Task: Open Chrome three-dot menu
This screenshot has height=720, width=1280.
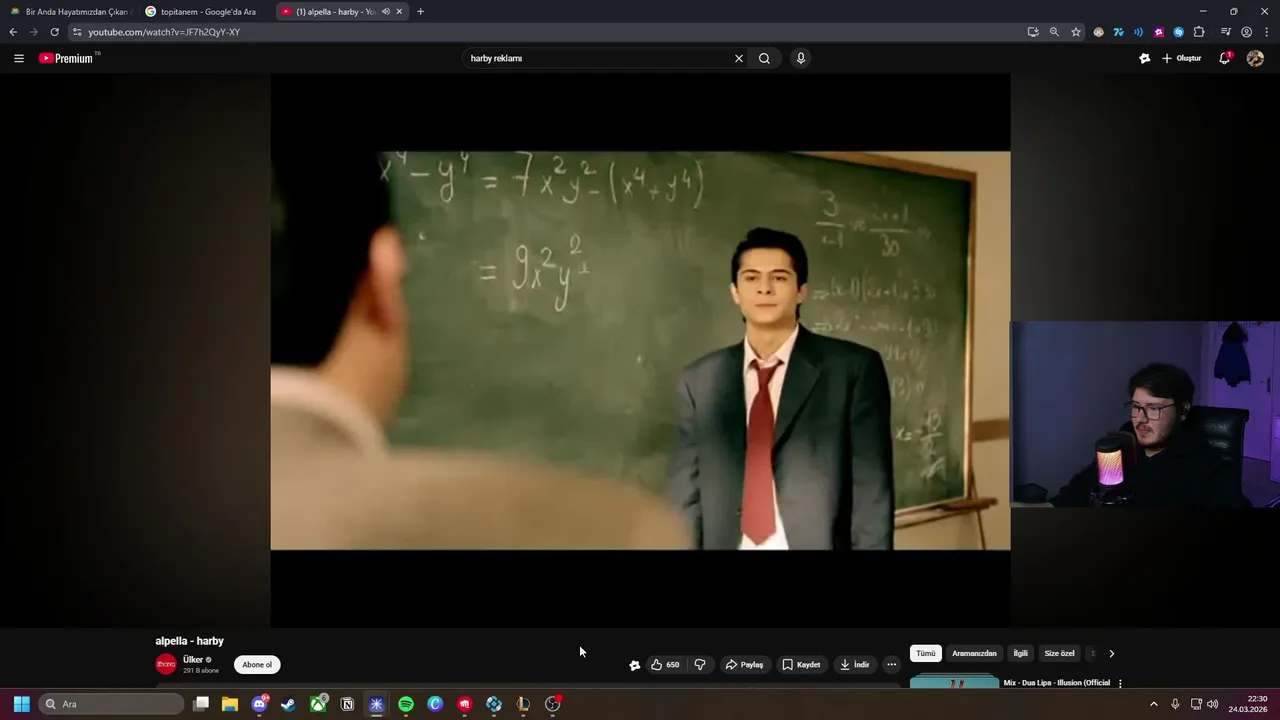Action: pyautogui.click(x=1267, y=32)
